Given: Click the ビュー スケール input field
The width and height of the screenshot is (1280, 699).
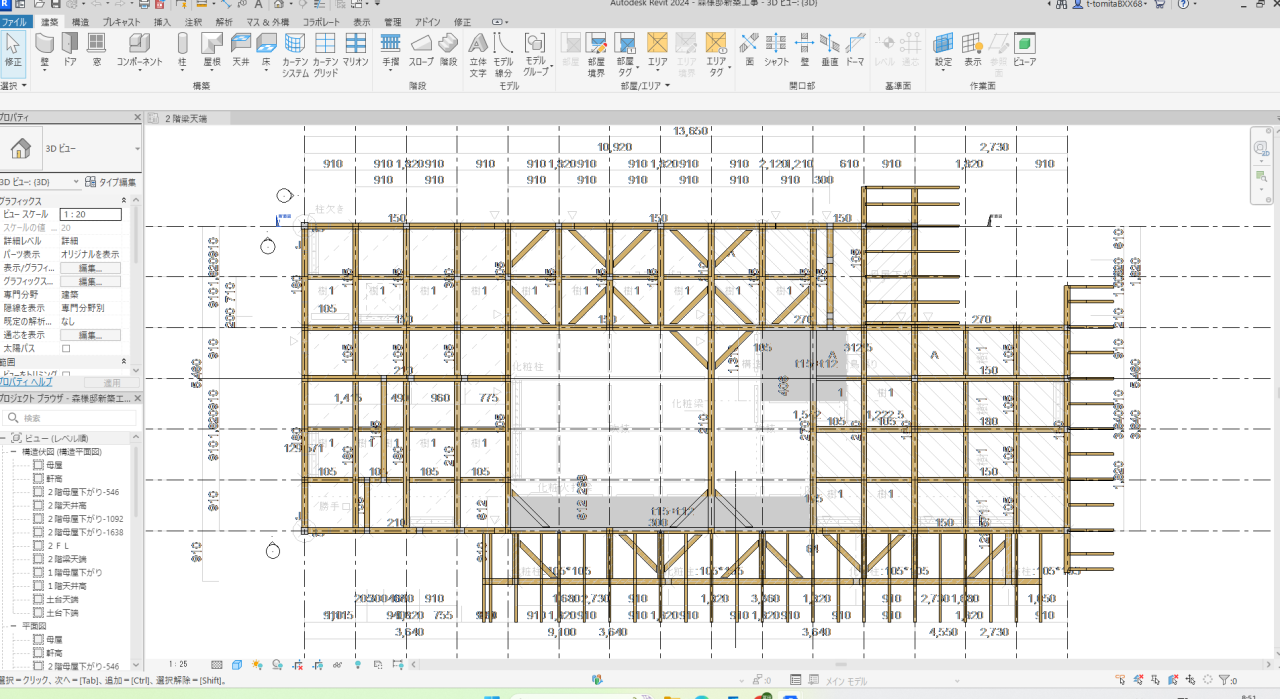Looking at the screenshot, I should [90, 214].
